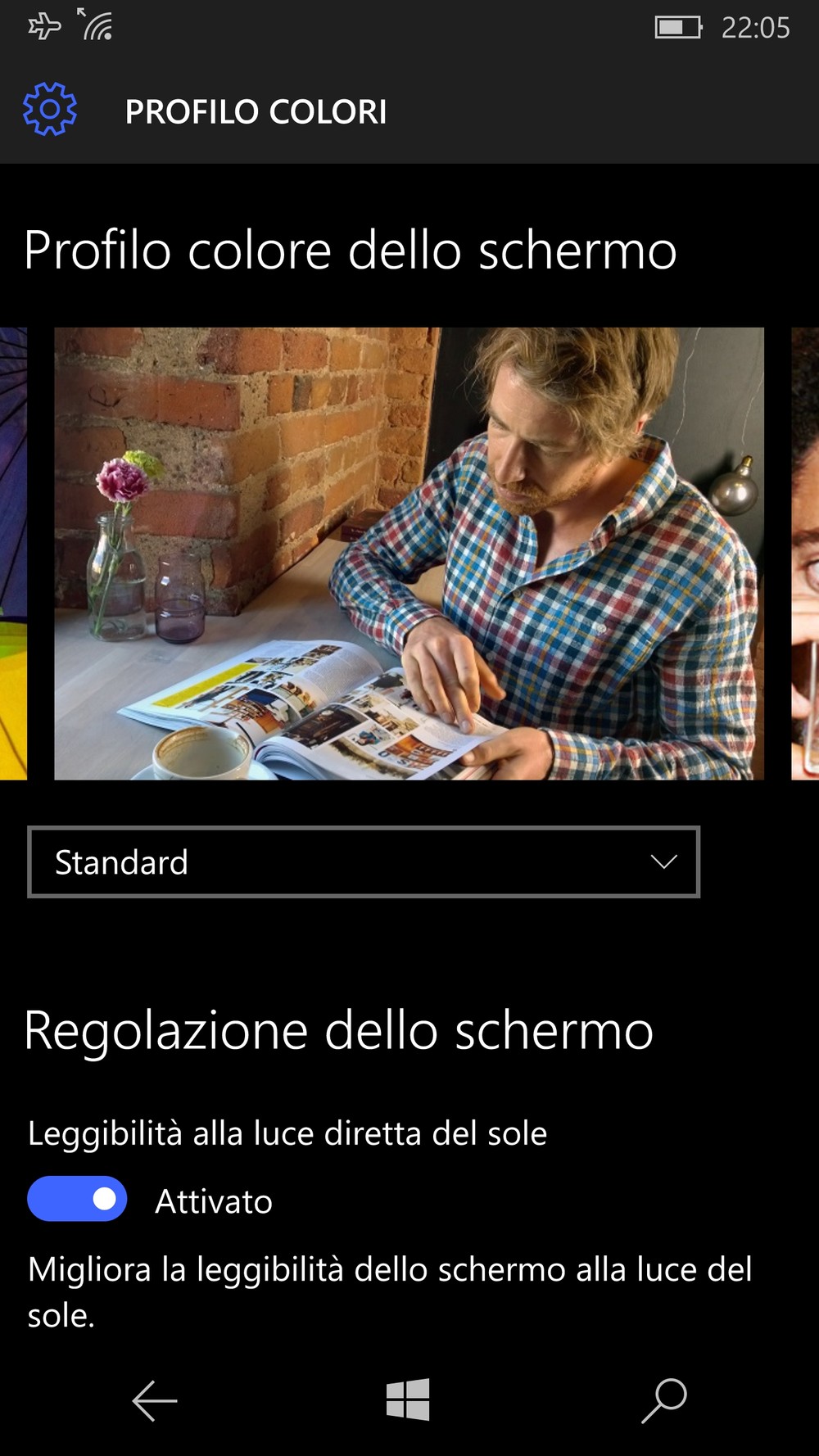
Task: Tap the Profilo colore dello schermo heading
Action: (x=351, y=250)
